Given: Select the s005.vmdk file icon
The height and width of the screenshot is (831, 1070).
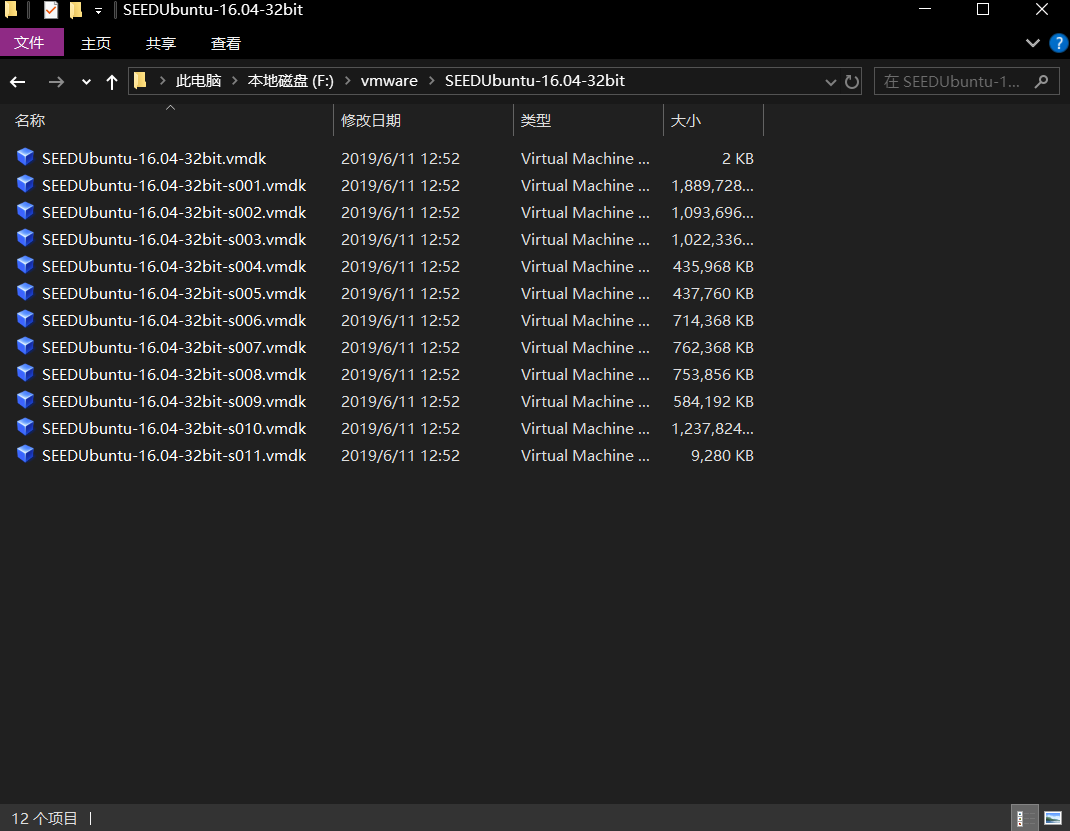Looking at the screenshot, I should pyautogui.click(x=25, y=293).
